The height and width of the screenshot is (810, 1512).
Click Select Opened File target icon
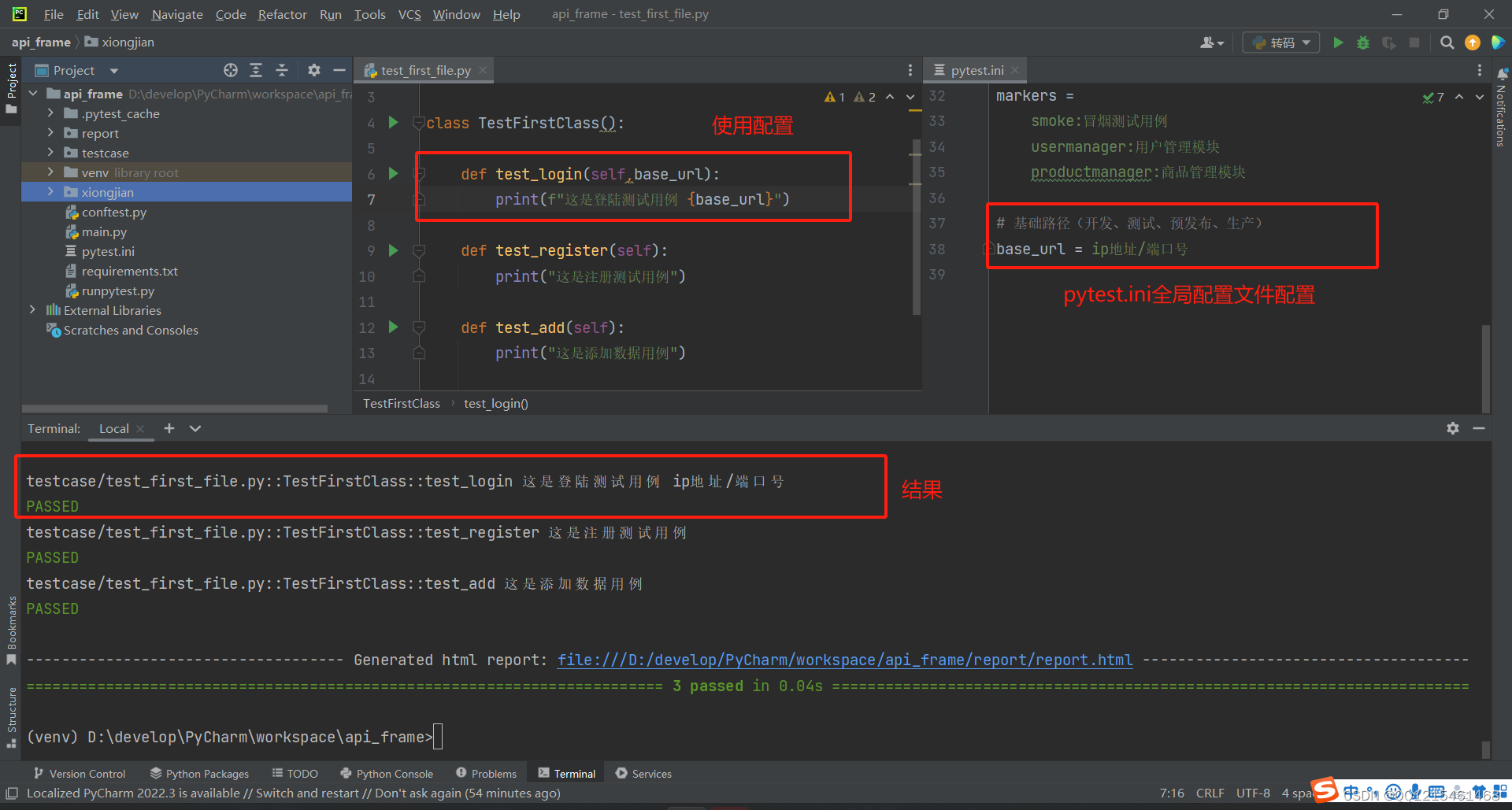231,70
